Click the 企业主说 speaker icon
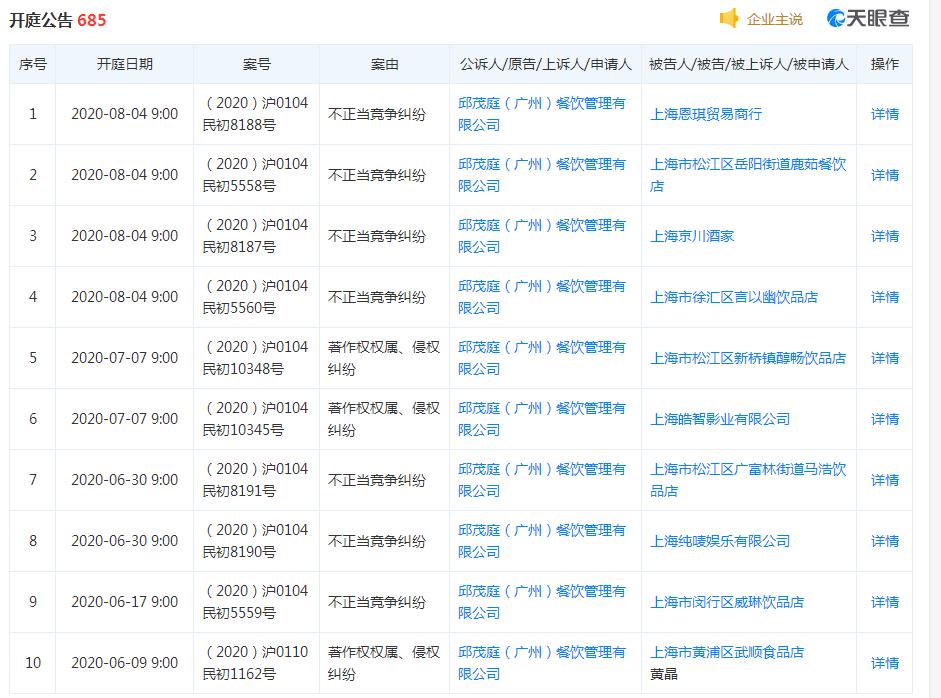The image size is (941, 698). pos(729,19)
